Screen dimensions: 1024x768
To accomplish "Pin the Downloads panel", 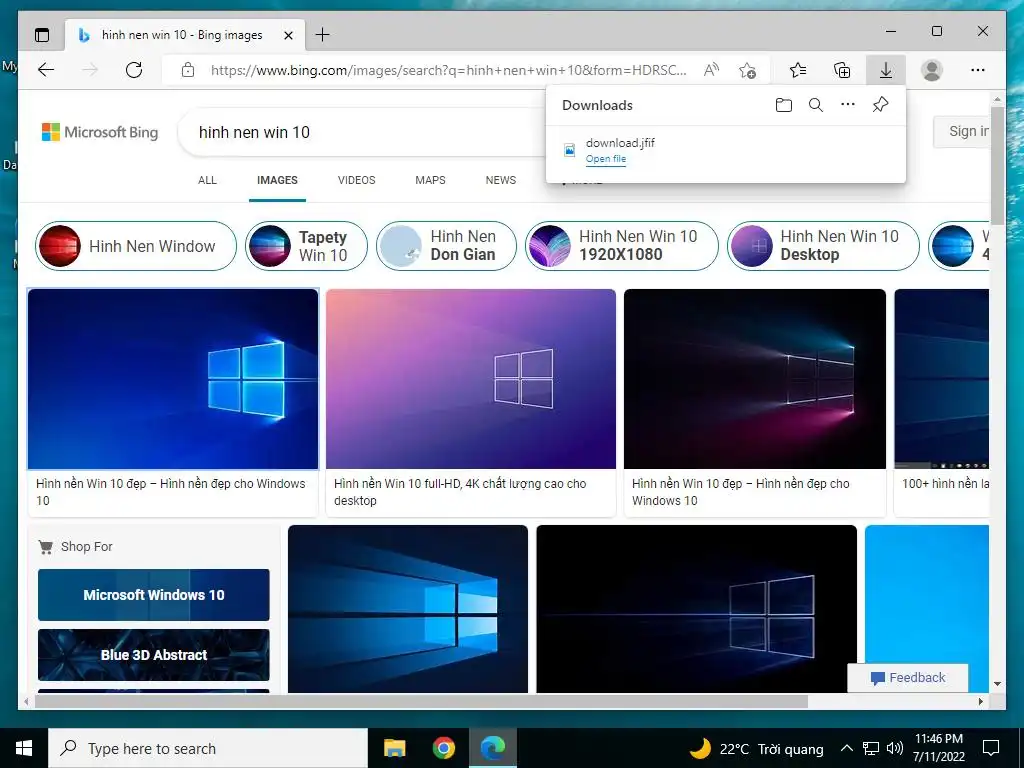I will [x=880, y=104].
